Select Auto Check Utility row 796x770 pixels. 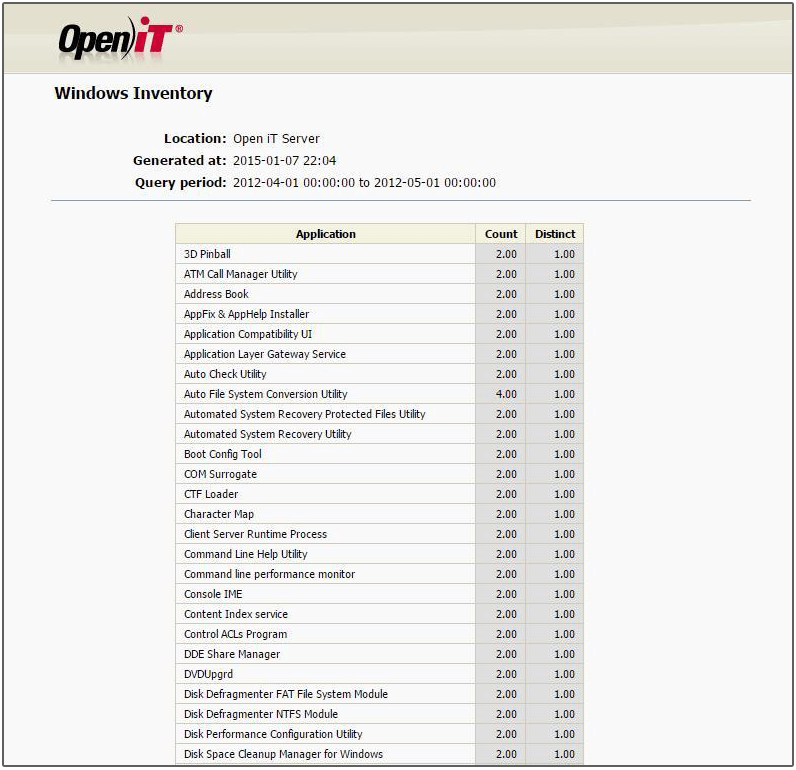click(x=380, y=374)
